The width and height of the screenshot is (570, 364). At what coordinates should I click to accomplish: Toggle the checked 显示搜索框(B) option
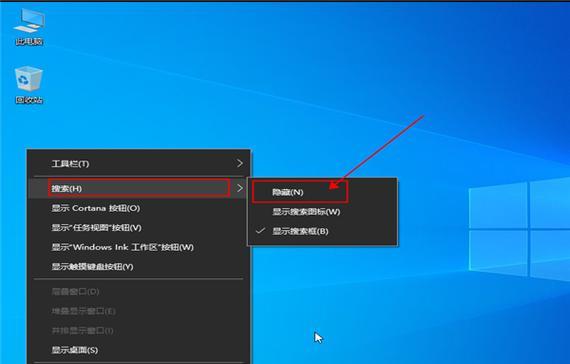322,231
